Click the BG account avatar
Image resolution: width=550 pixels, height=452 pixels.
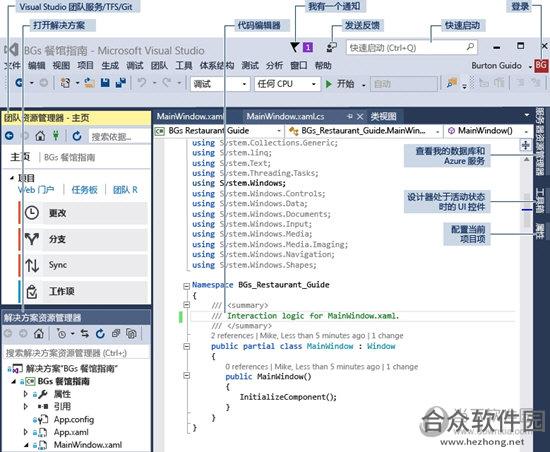click(x=541, y=65)
